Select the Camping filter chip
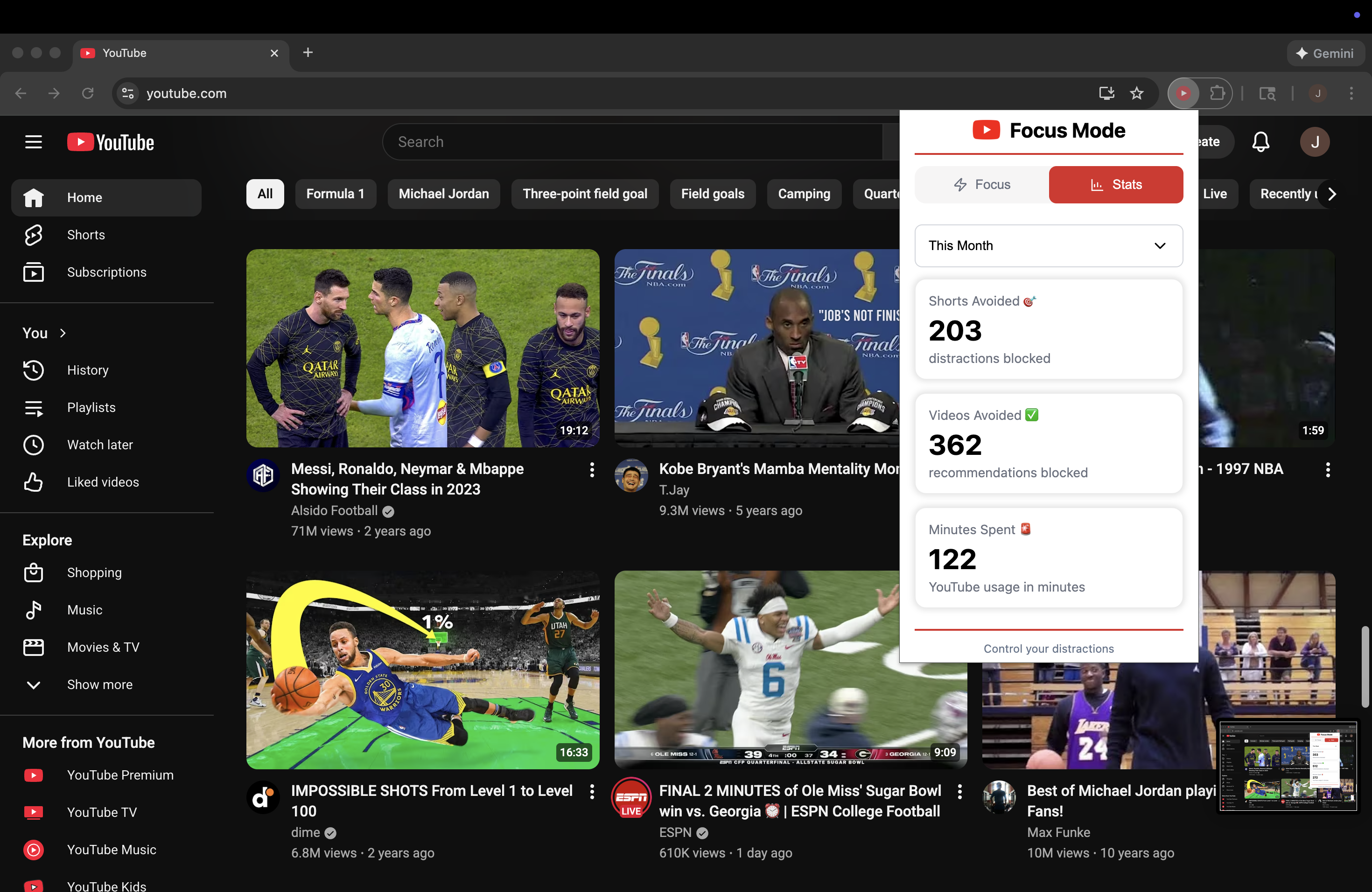 (804, 194)
